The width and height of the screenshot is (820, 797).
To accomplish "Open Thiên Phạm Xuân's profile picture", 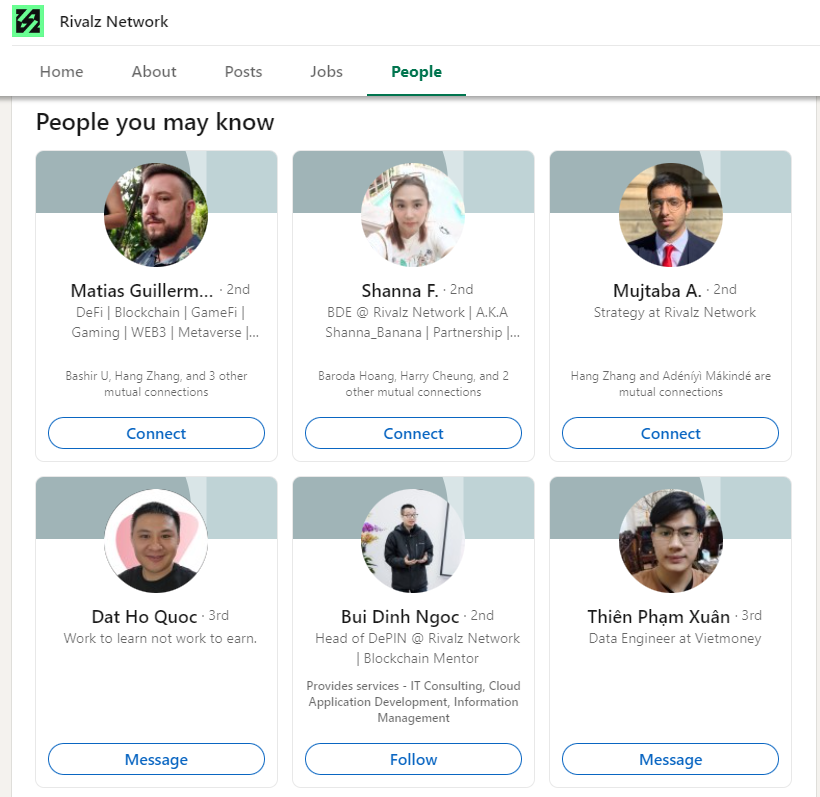I will click(x=670, y=541).
